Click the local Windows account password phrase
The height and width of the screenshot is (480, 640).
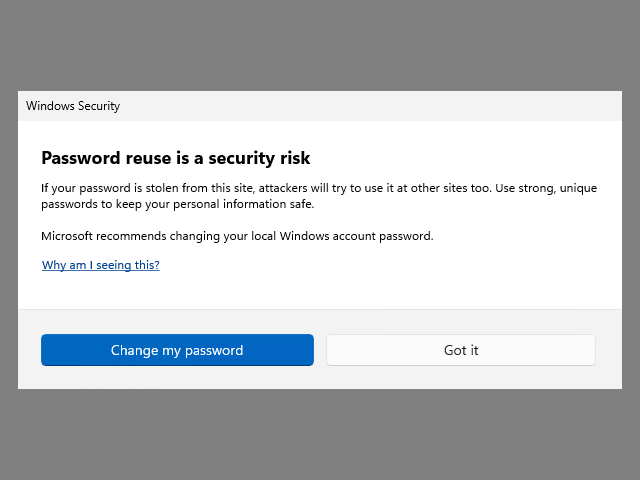[x=360, y=236]
